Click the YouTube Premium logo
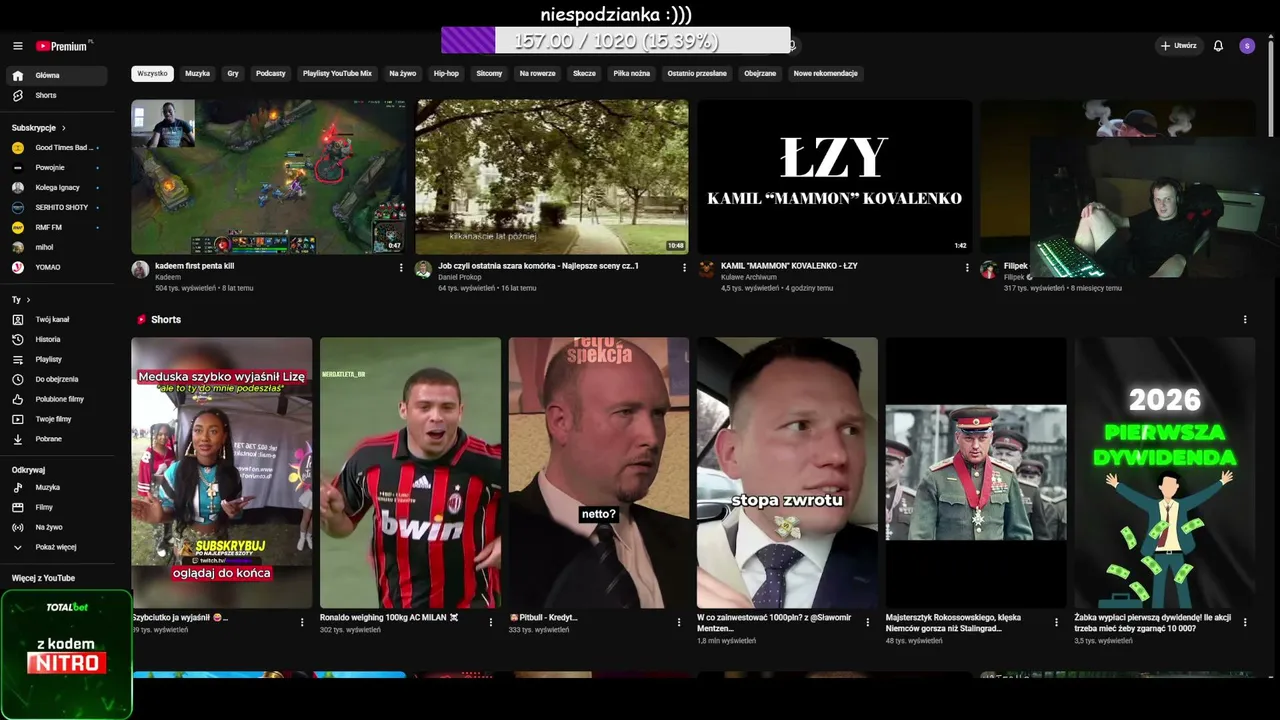This screenshot has height=720, width=1280. tap(62, 46)
